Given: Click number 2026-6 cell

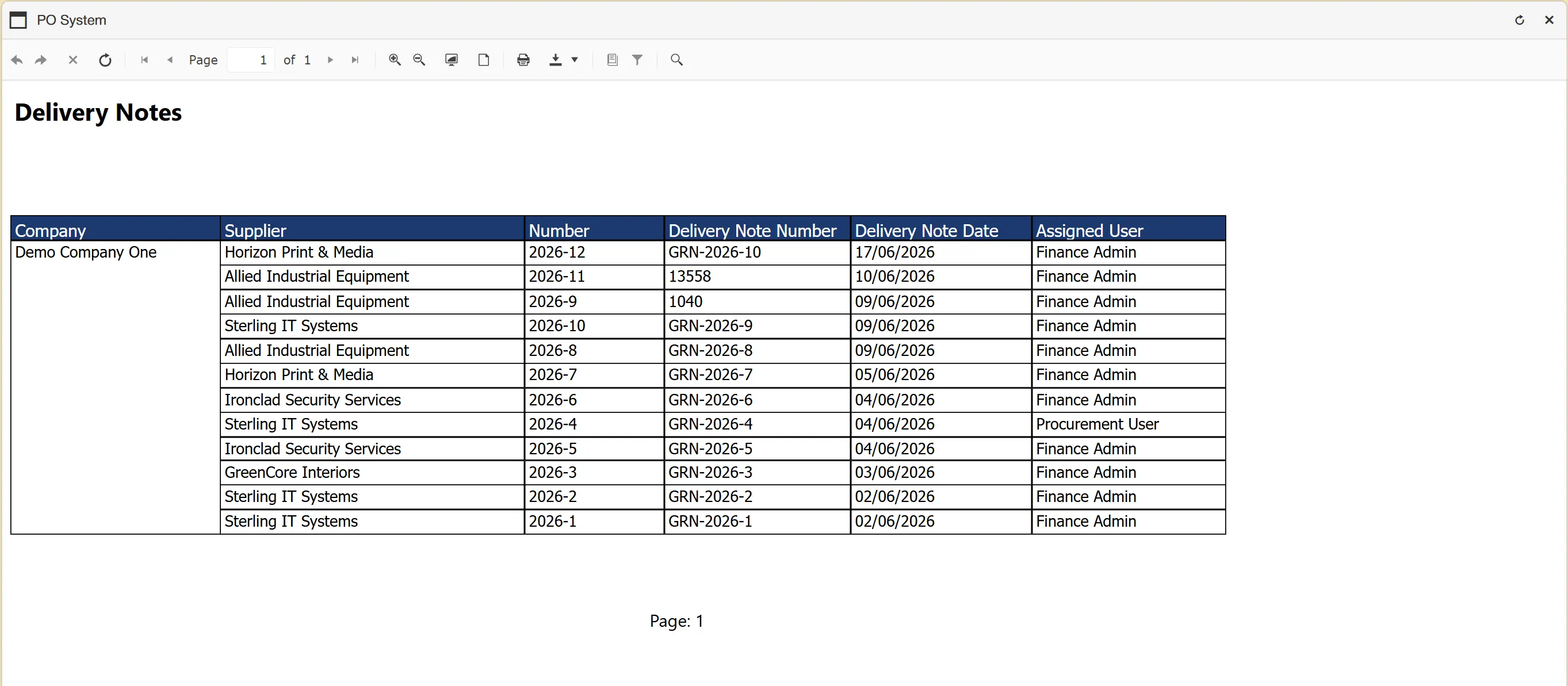Looking at the screenshot, I should [594, 400].
